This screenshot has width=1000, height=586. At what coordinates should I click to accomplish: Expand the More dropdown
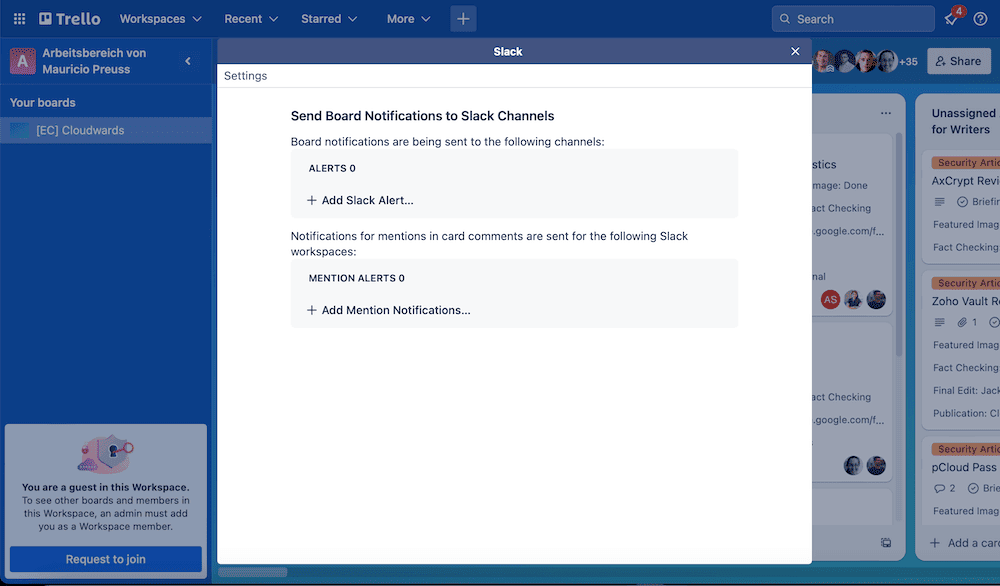click(408, 19)
